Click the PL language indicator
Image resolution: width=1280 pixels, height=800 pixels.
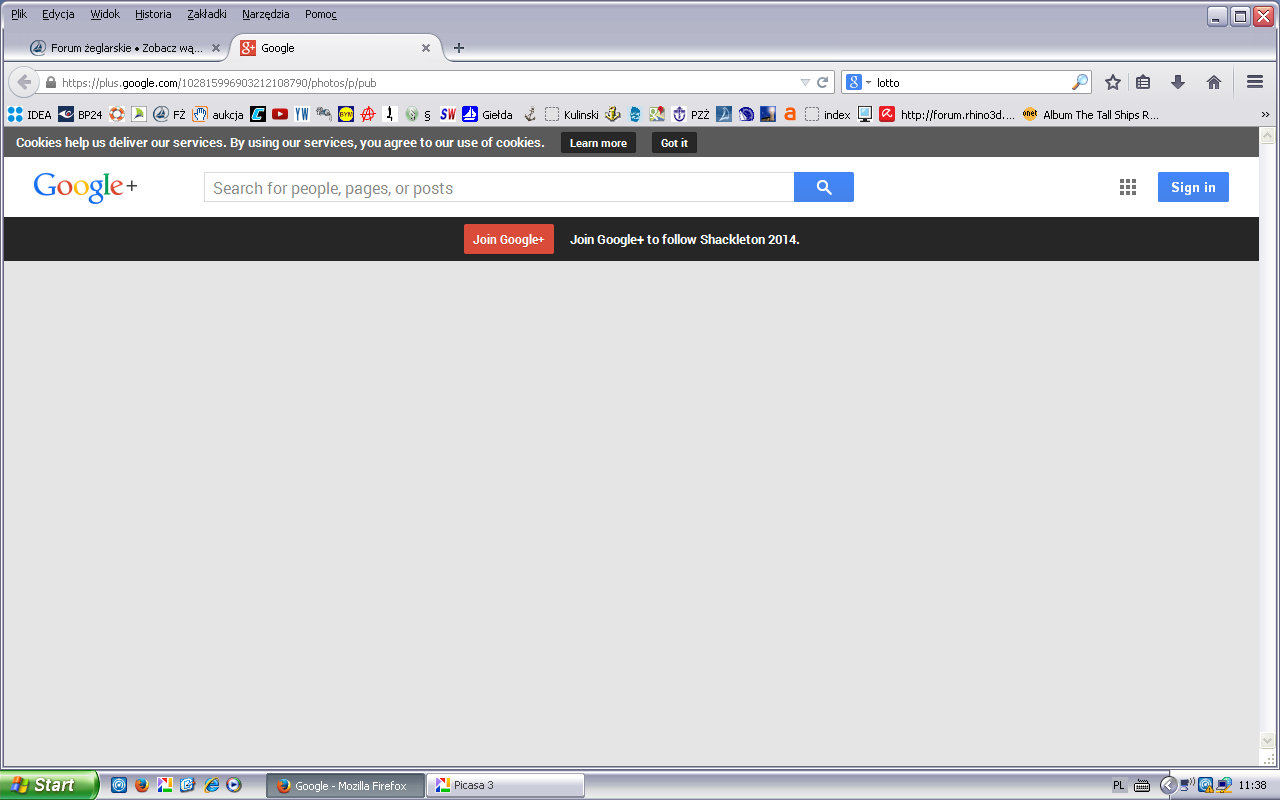pos(1118,785)
